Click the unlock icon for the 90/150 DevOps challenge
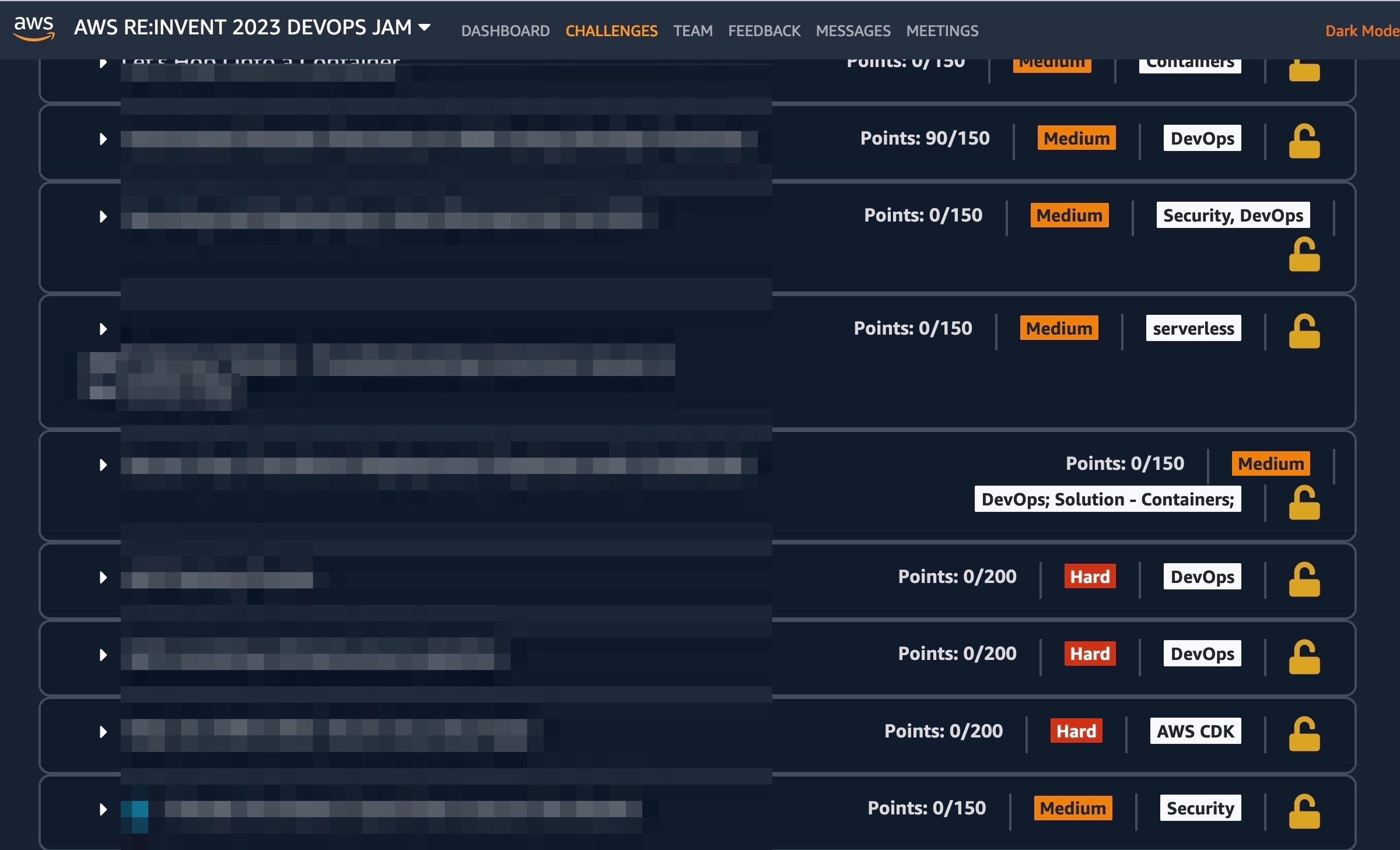The image size is (1400, 850). click(x=1304, y=141)
